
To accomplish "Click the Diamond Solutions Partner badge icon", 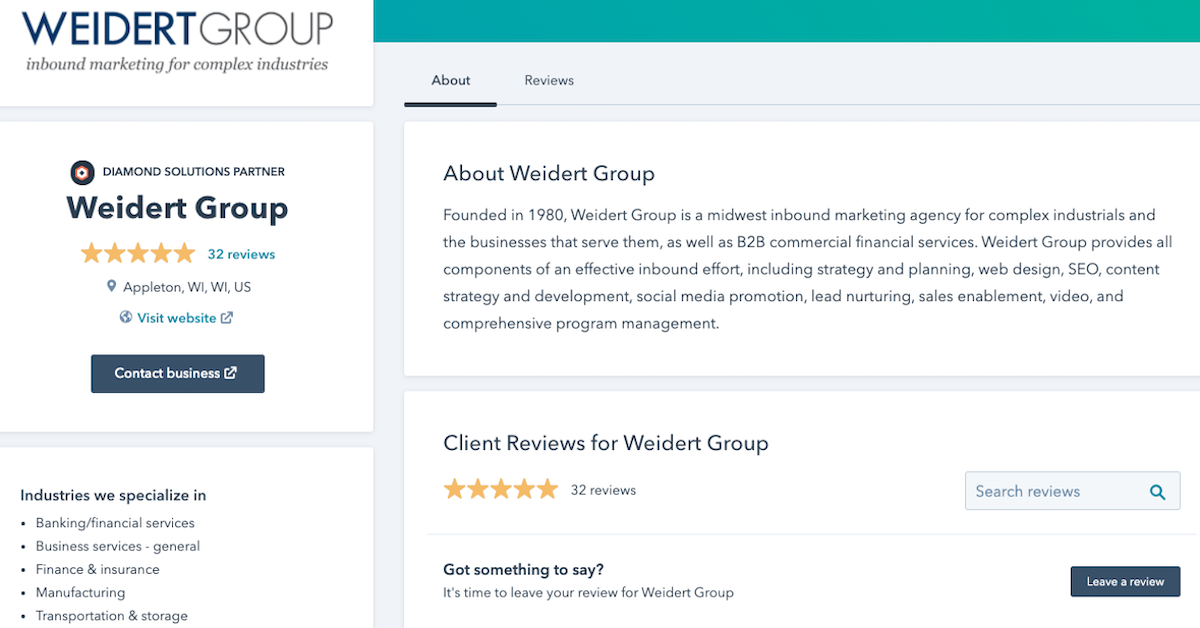I will click(81, 171).
